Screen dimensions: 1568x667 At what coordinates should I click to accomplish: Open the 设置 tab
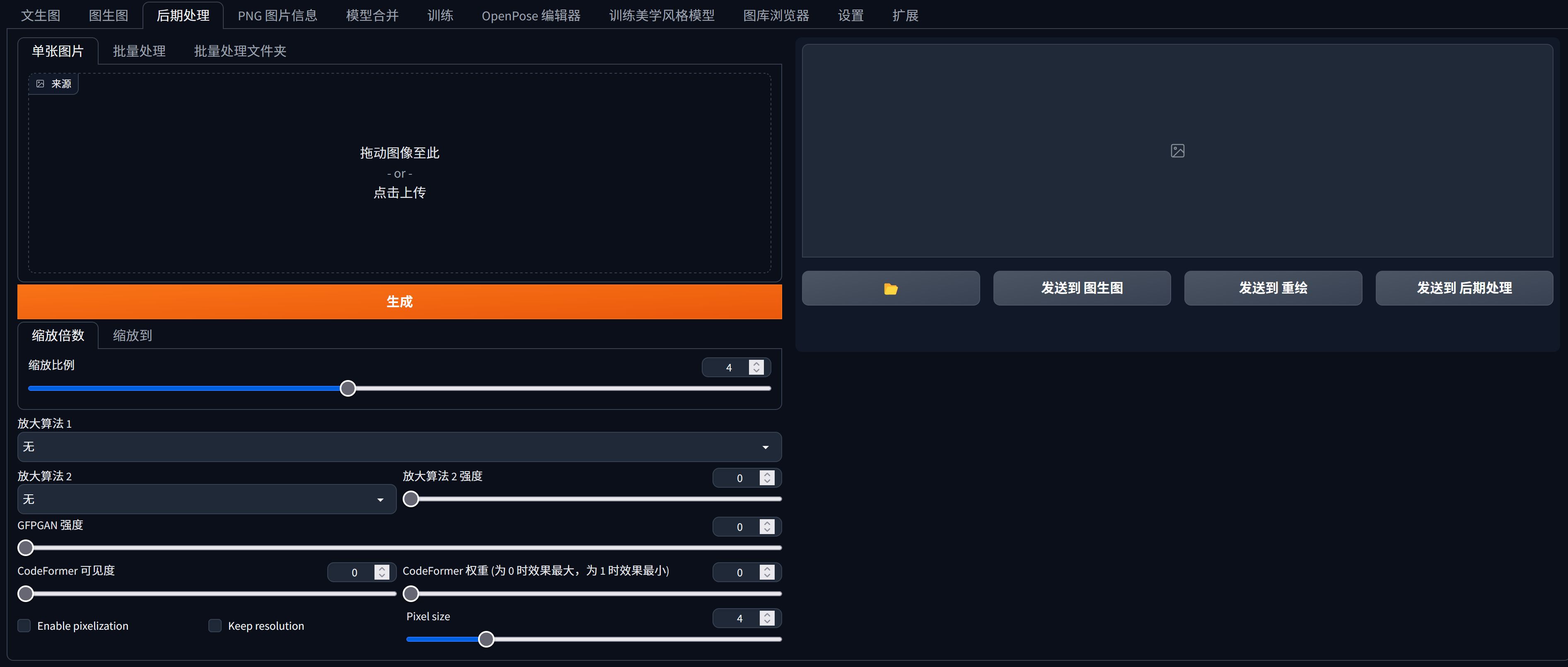850,15
